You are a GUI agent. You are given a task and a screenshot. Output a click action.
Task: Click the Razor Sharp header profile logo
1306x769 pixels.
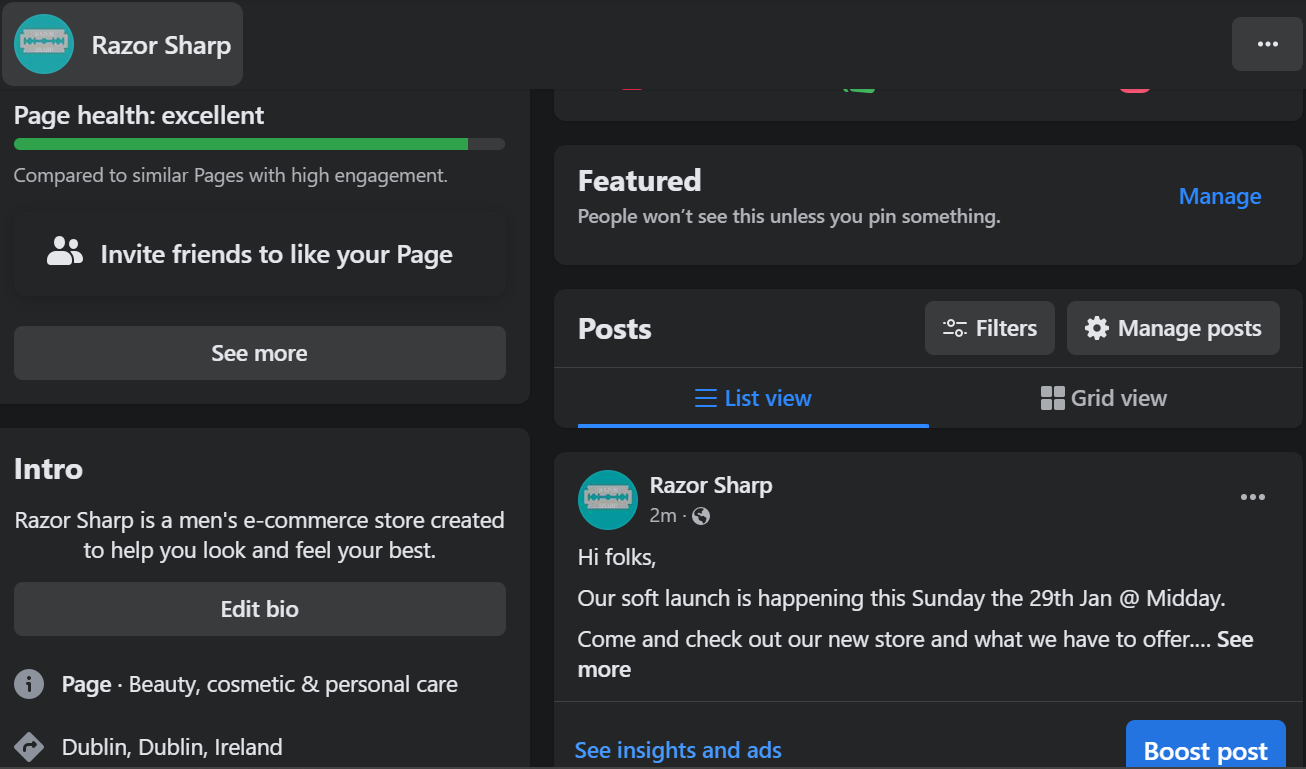(44, 44)
